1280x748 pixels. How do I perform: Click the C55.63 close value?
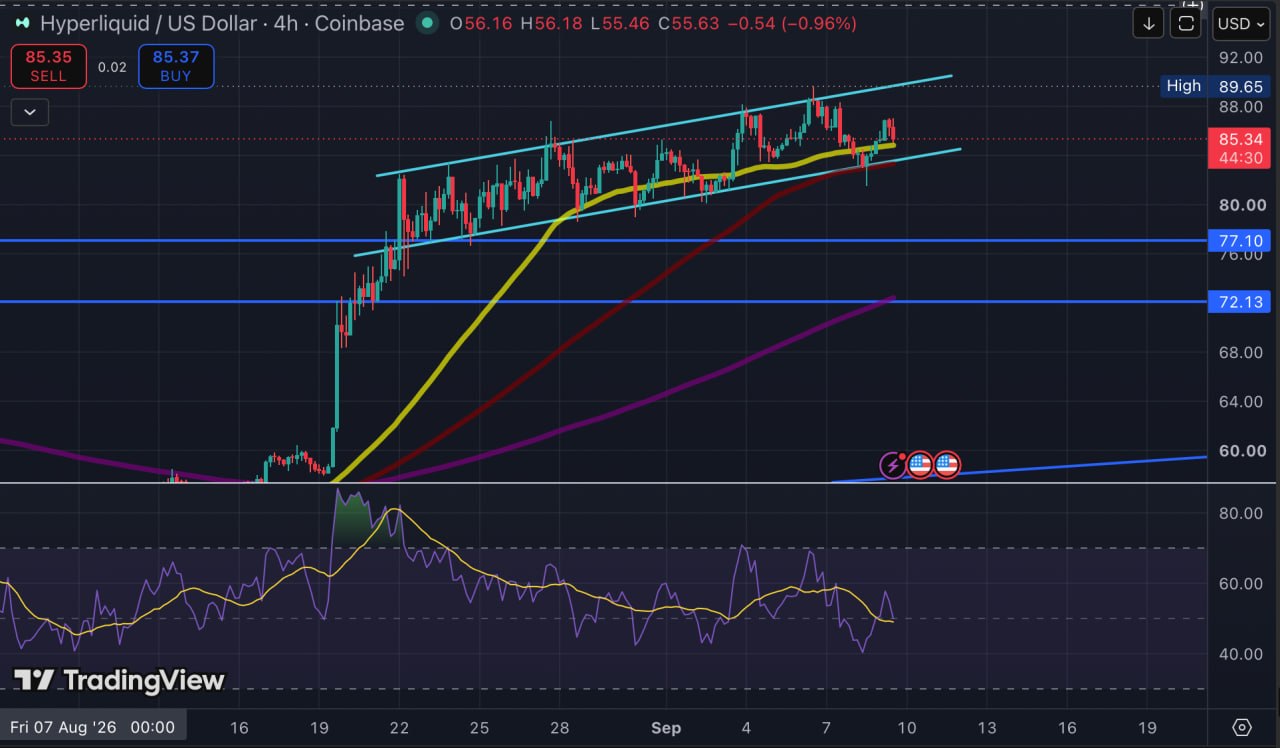(x=689, y=23)
